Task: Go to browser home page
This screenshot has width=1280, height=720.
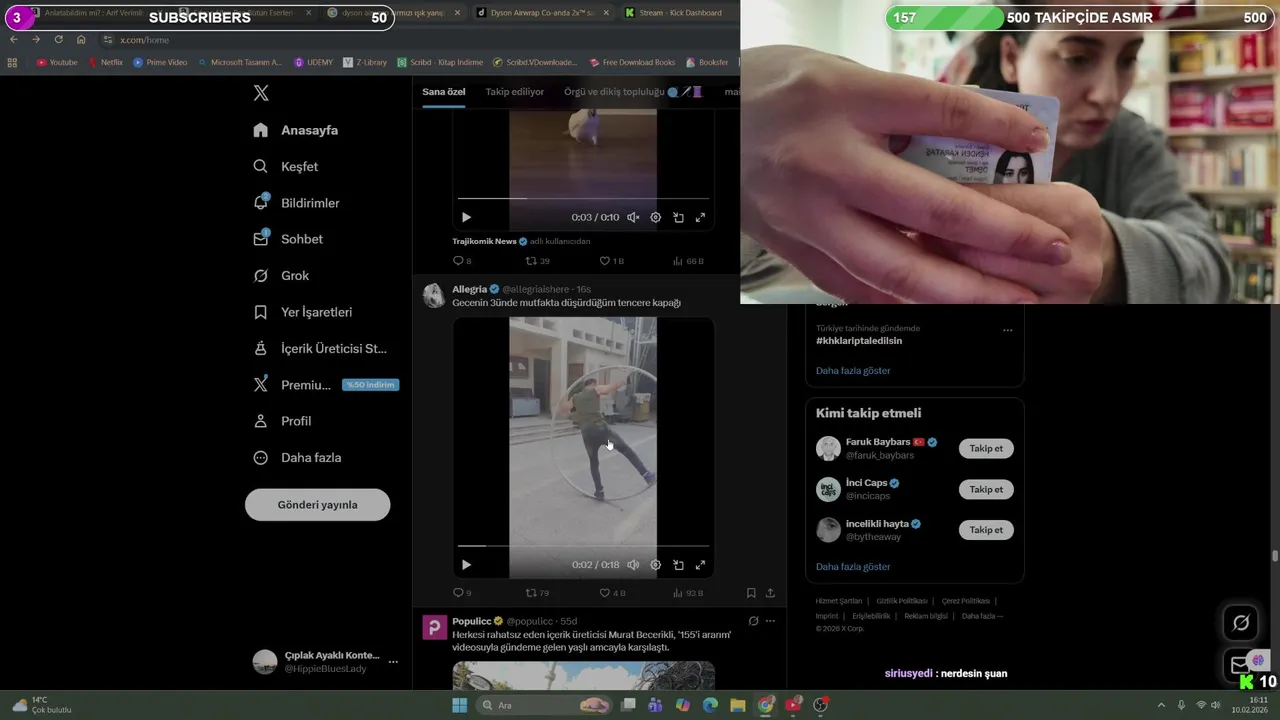Action: [81, 39]
